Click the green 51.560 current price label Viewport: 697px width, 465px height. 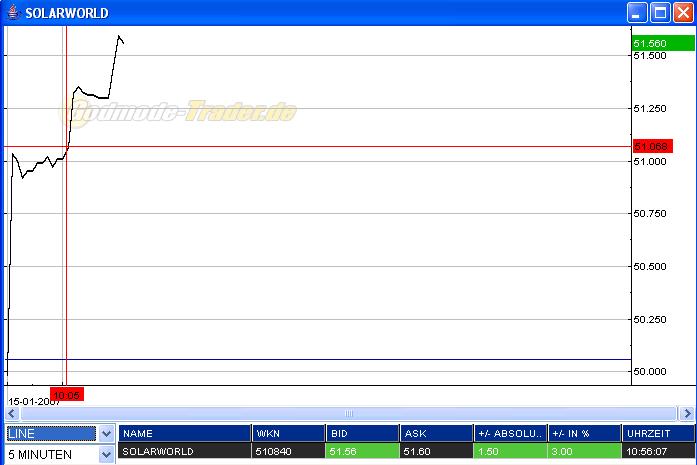(663, 43)
